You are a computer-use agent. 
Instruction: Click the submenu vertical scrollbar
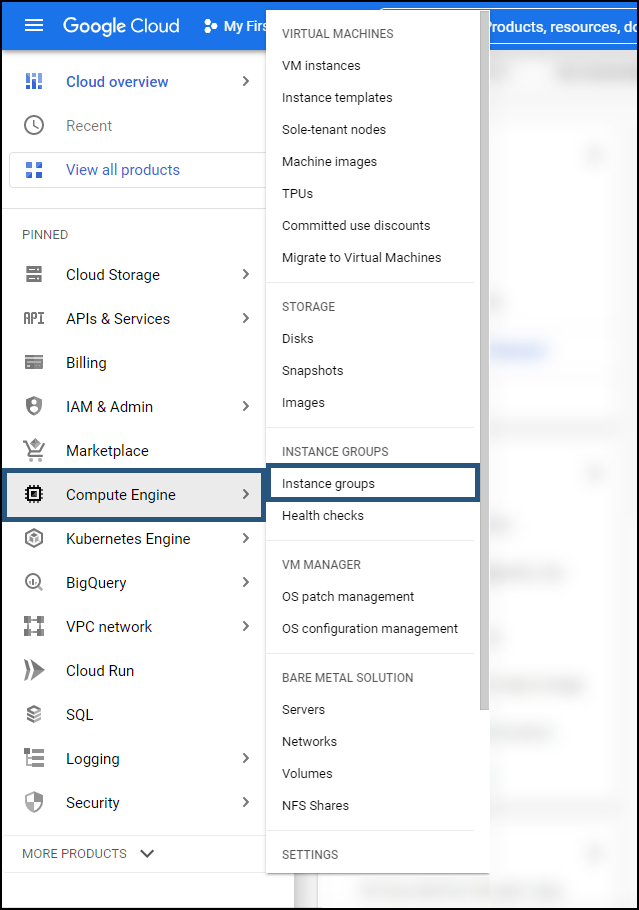pyautogui.click(x=485, y=360)
